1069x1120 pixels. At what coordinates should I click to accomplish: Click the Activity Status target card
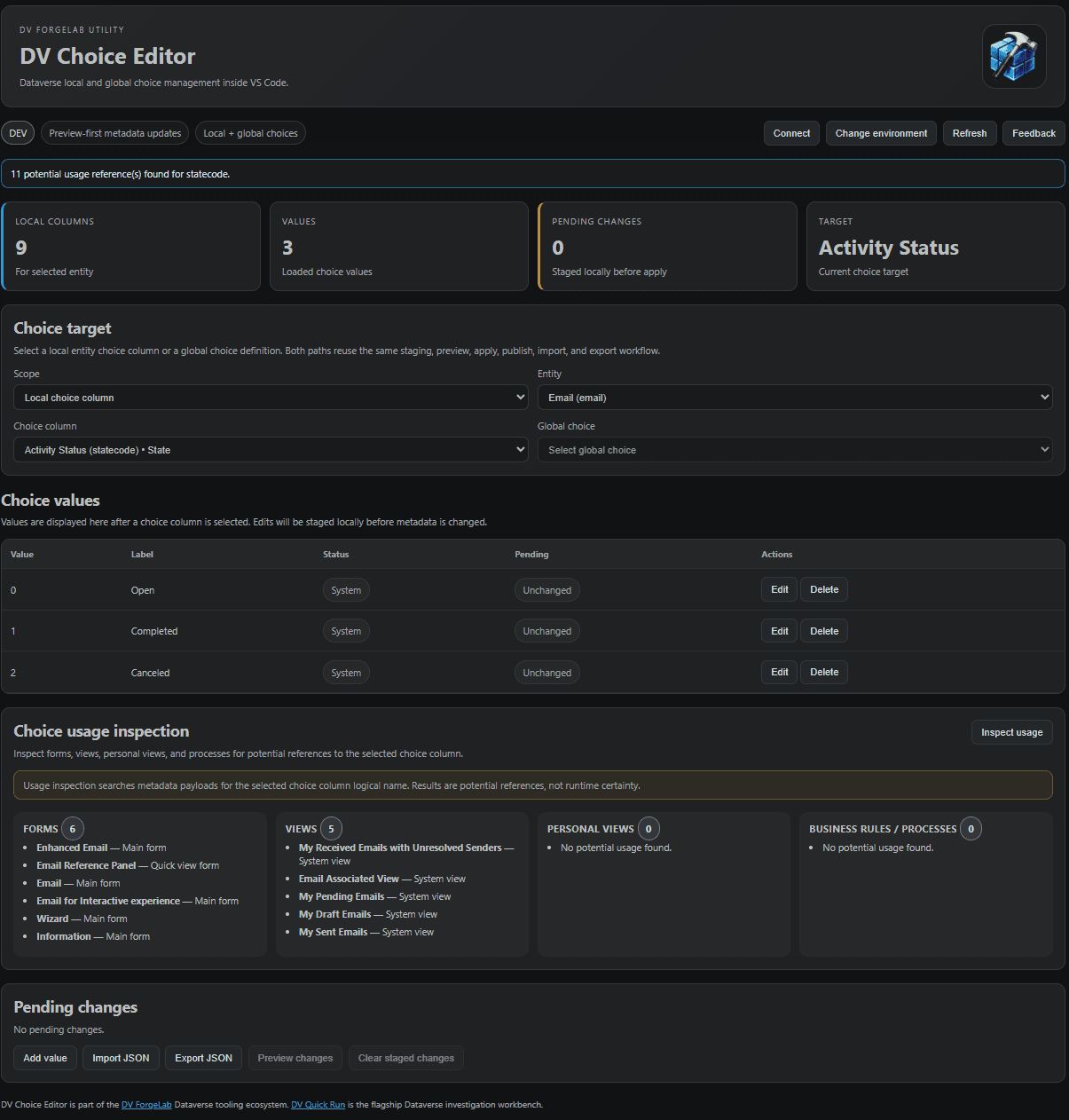tap(936, 246)
